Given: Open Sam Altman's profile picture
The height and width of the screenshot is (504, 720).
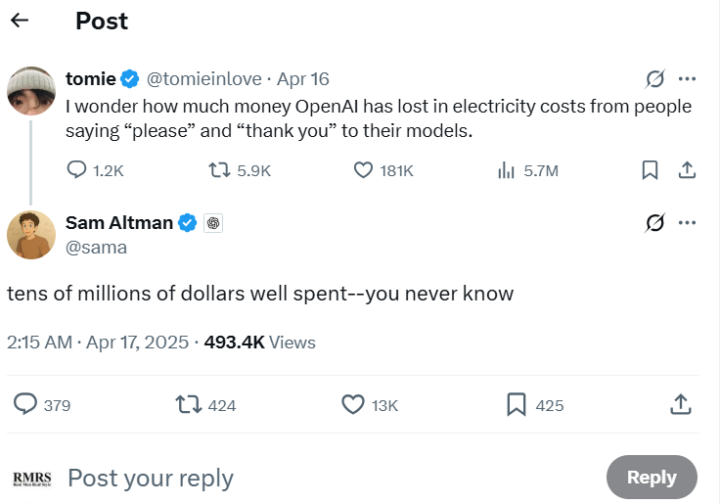Looking at the screenshot, I should 31,235.
